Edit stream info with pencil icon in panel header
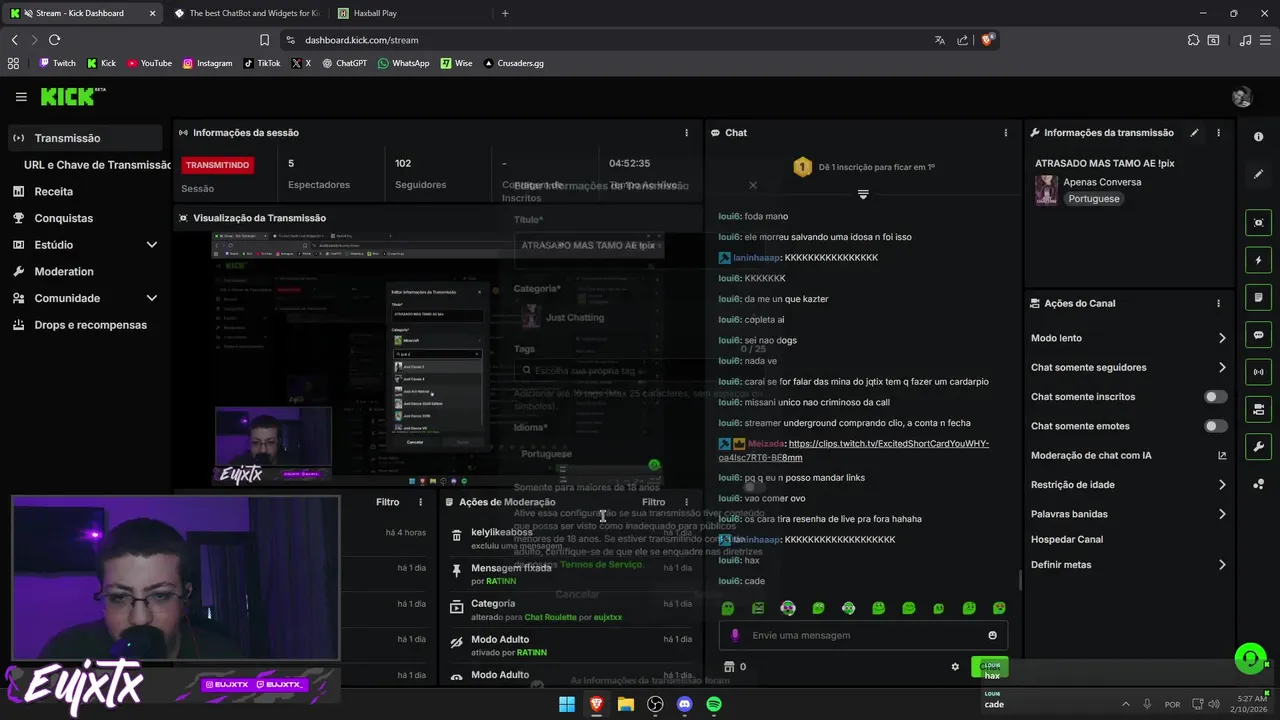1280x720 pixels. point(1194,132)
